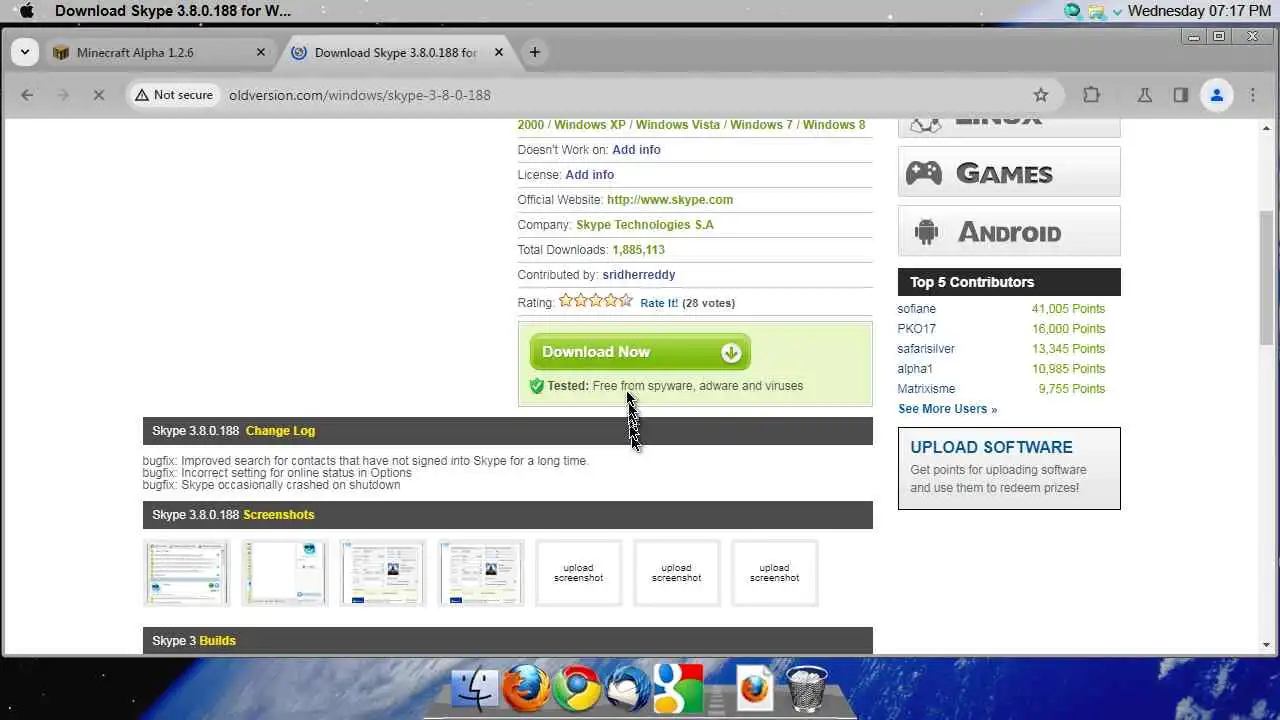Viewport: 1280px width, 720px height.
Task: Click the last upload screenshot box
Action: tap(774, 573)
